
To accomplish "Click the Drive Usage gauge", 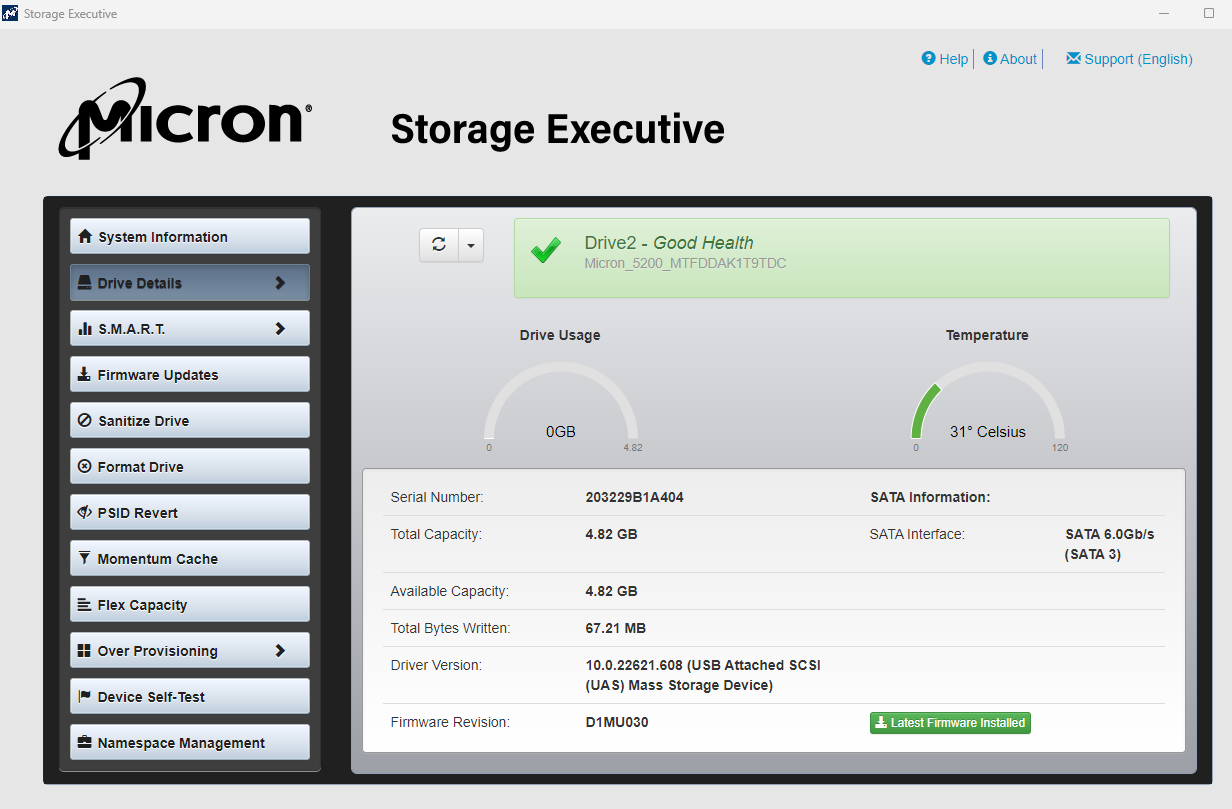I will coord(560,402).
